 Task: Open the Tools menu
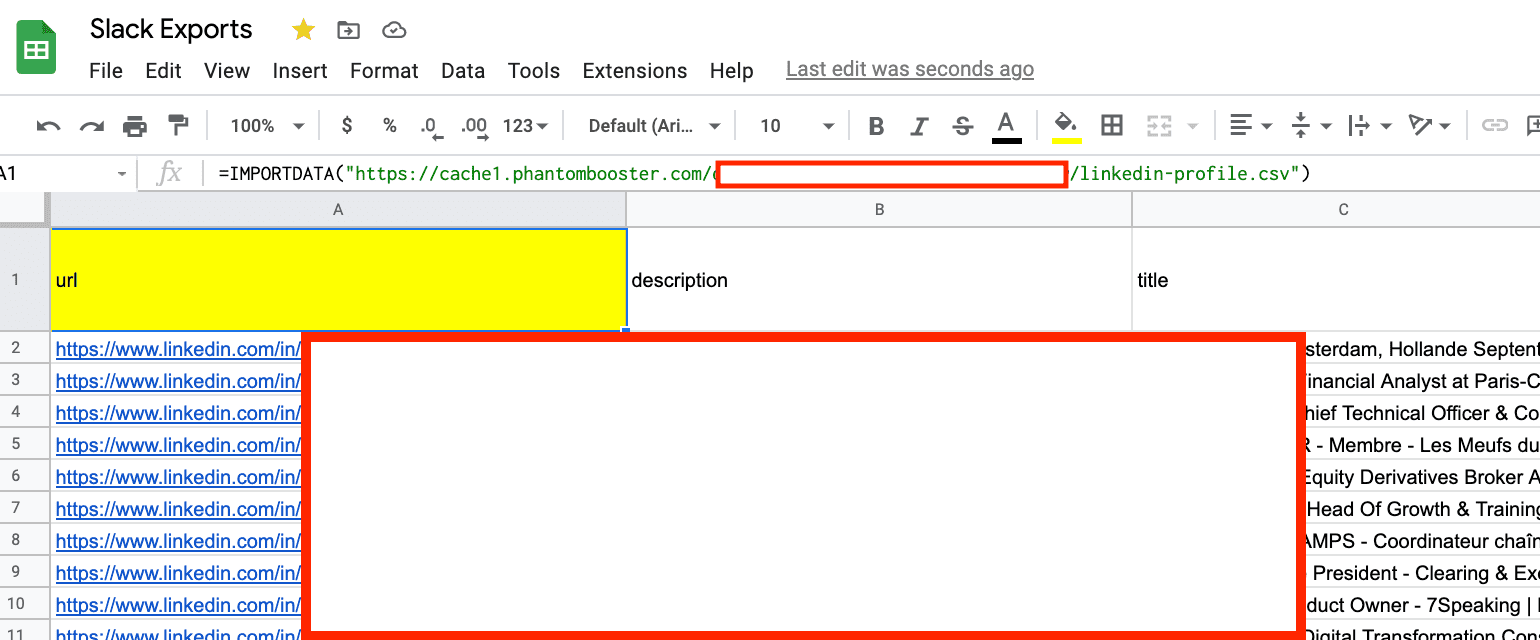534,71
